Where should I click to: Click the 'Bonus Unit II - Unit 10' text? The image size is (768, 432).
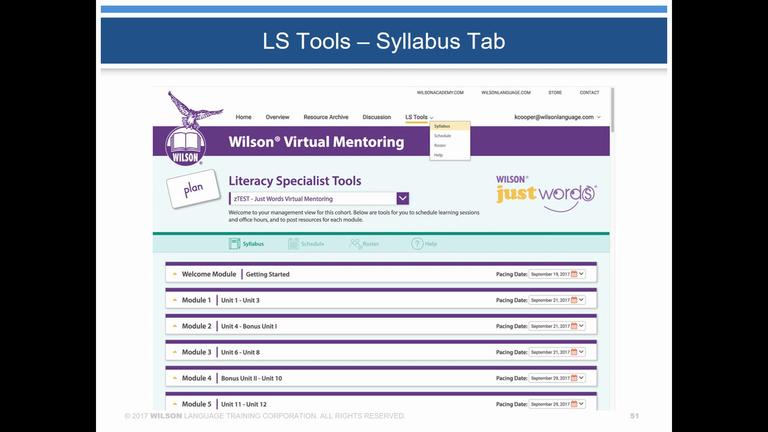point(251,378)
